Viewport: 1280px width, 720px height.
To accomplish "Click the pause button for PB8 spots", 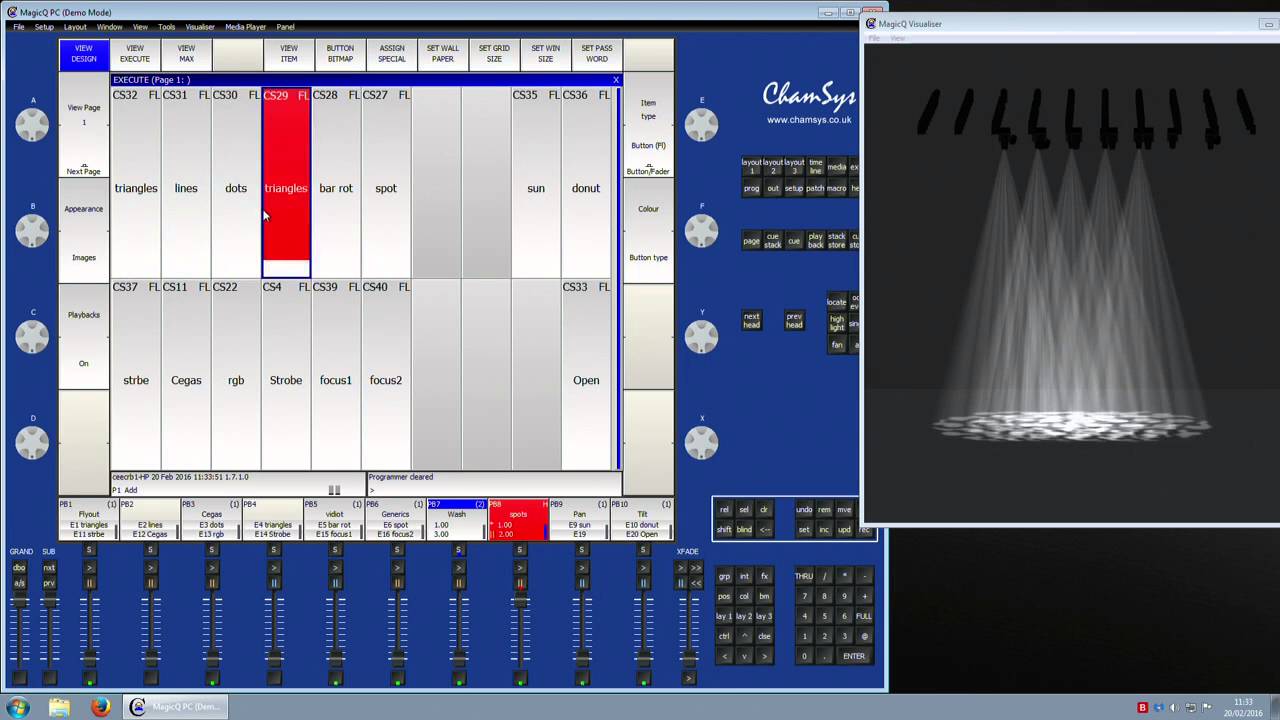I will [520, 583].
